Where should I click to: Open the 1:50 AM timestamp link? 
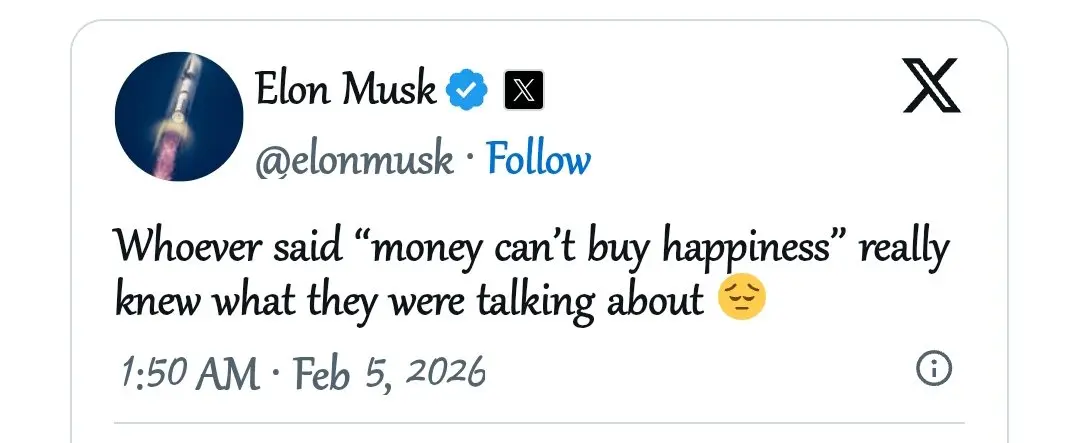pos(187,373)
